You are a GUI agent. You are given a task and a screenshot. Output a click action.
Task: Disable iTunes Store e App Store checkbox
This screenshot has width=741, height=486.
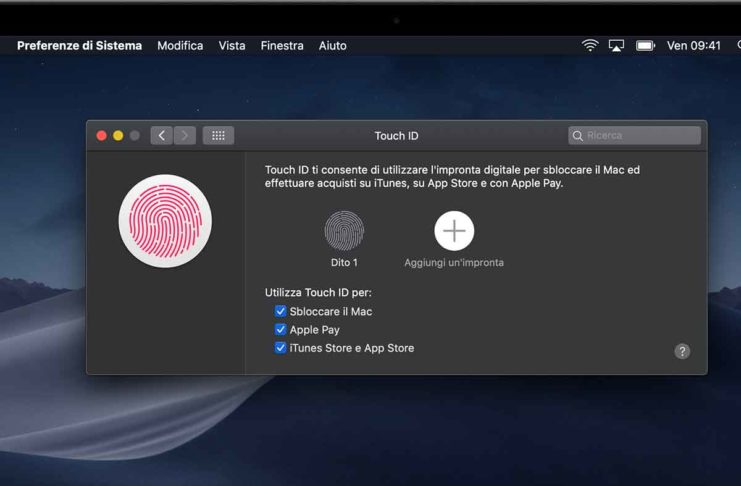click(x=280, y=348)
